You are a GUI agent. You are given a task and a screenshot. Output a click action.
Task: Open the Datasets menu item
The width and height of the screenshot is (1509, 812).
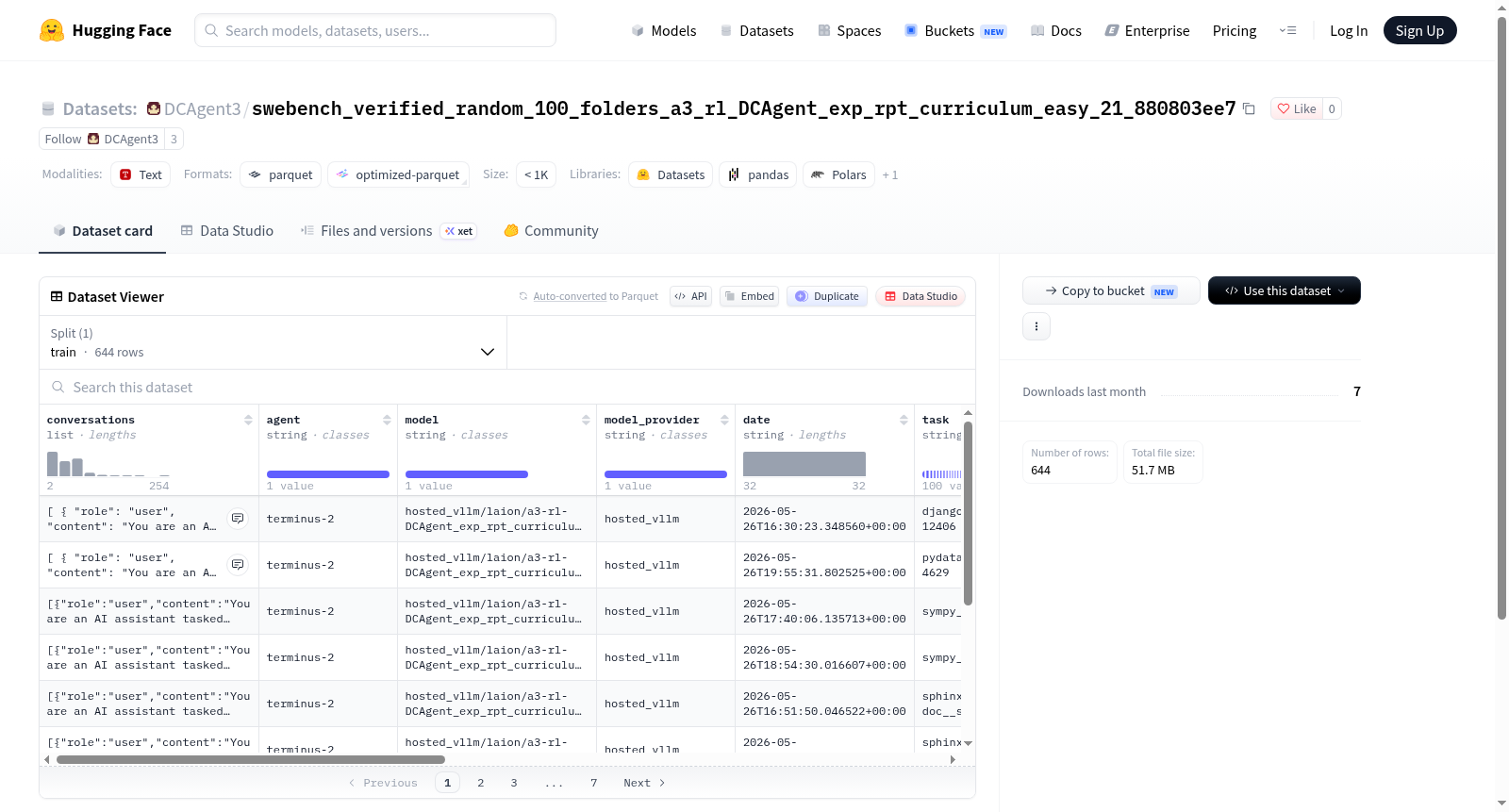[756, 30]
